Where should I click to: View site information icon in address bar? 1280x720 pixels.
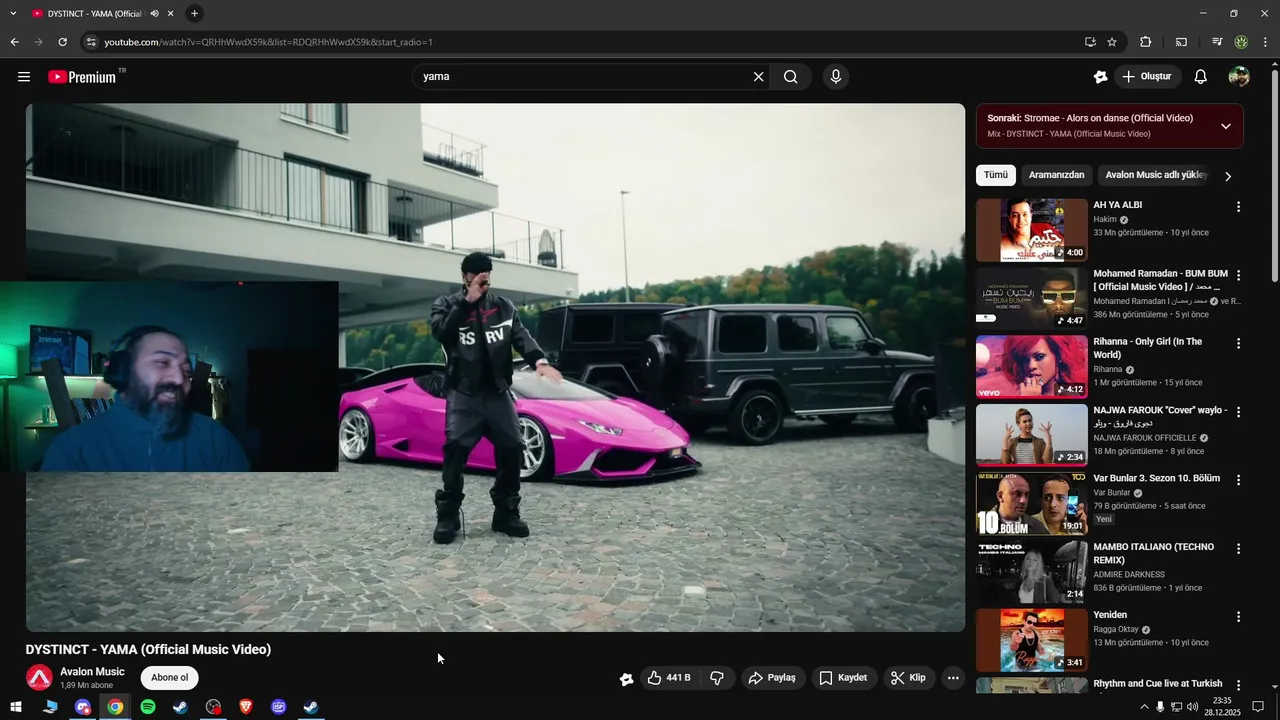coord(91,42)
